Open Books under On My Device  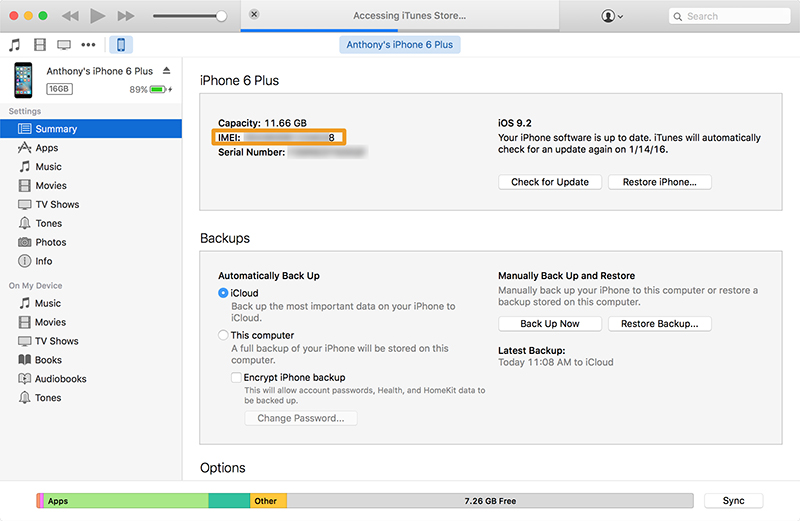91,360
